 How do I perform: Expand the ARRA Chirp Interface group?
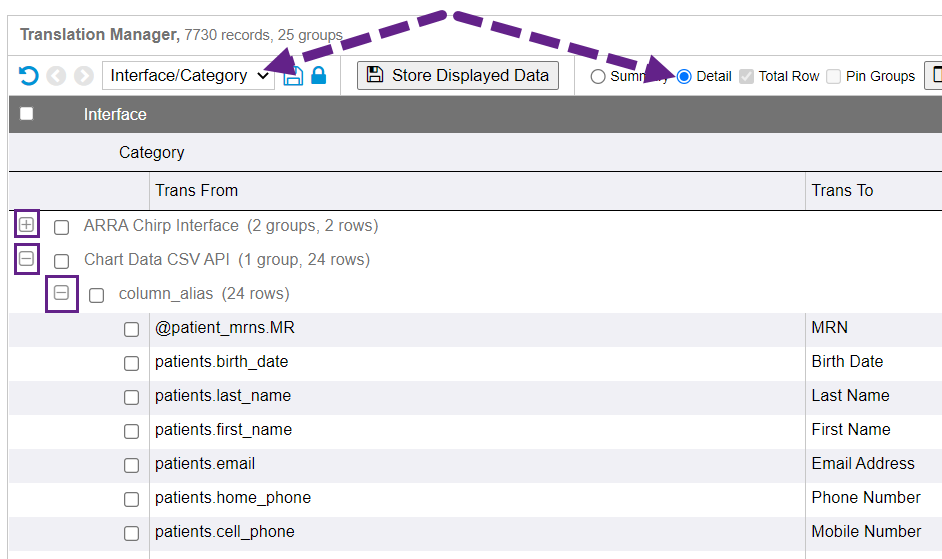(x=27, y=225)
